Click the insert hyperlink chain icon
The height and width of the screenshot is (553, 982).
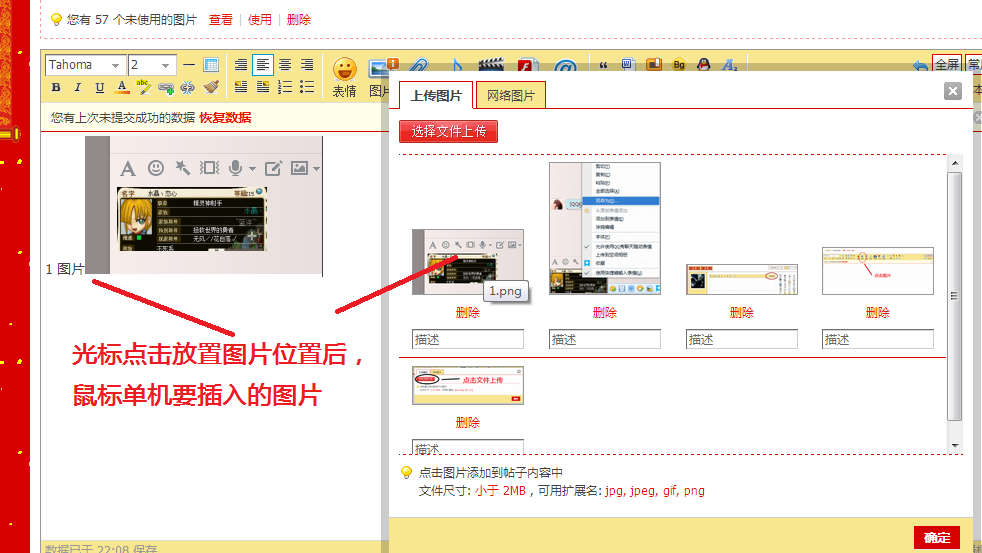coord(166,88)
